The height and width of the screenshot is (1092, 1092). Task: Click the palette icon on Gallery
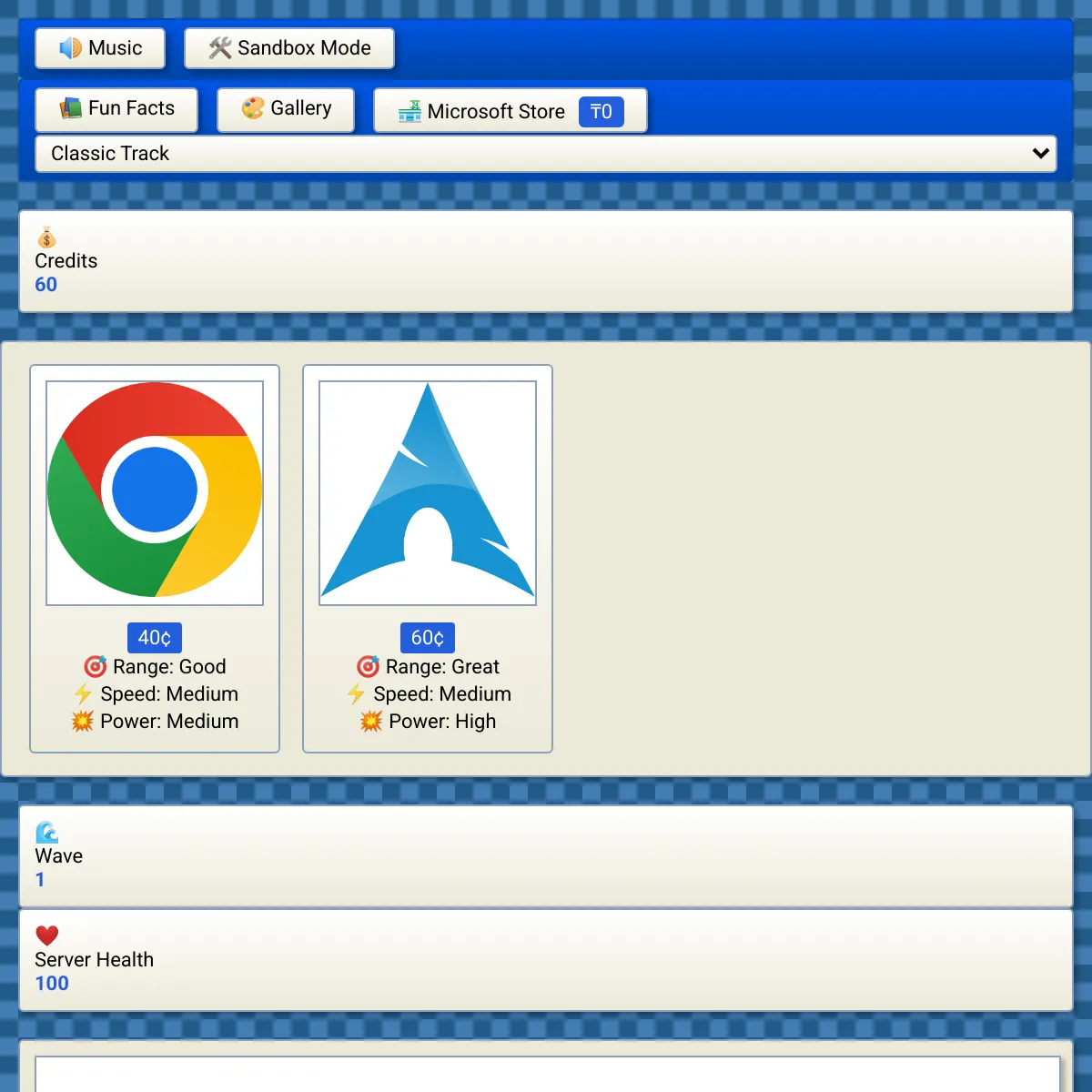click(253, 108)
